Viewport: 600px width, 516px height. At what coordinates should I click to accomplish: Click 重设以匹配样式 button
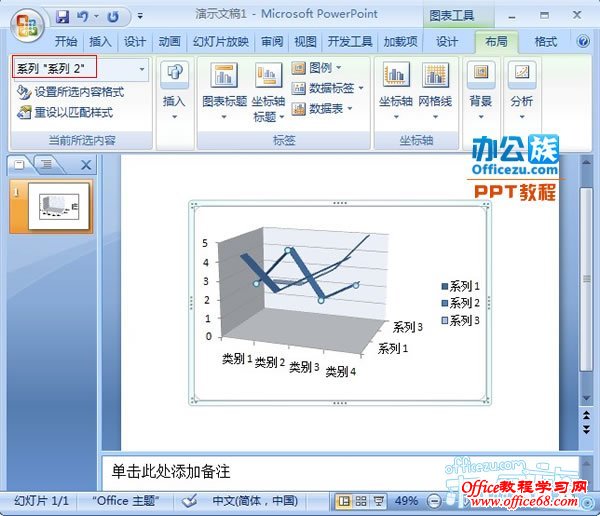tap(65, 113)
